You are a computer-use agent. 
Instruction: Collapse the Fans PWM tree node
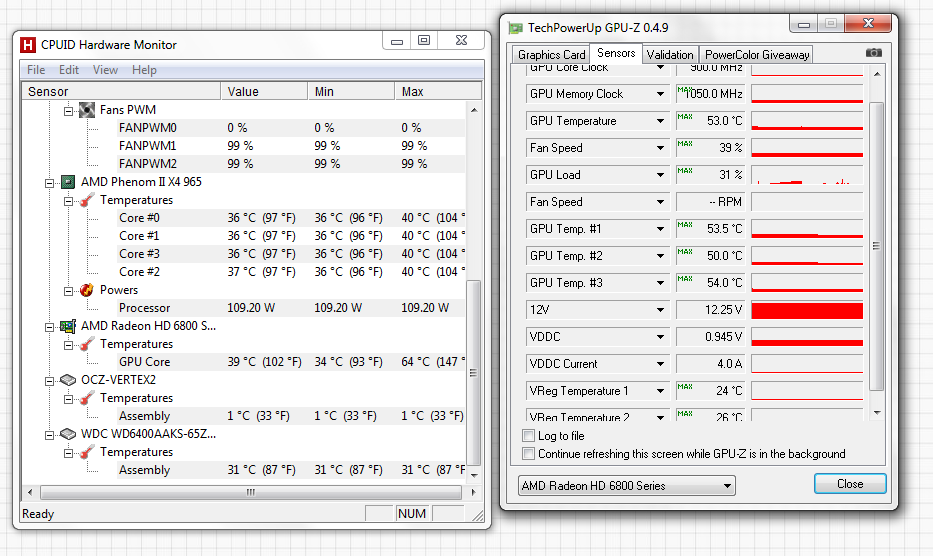[x=68, y=111]
